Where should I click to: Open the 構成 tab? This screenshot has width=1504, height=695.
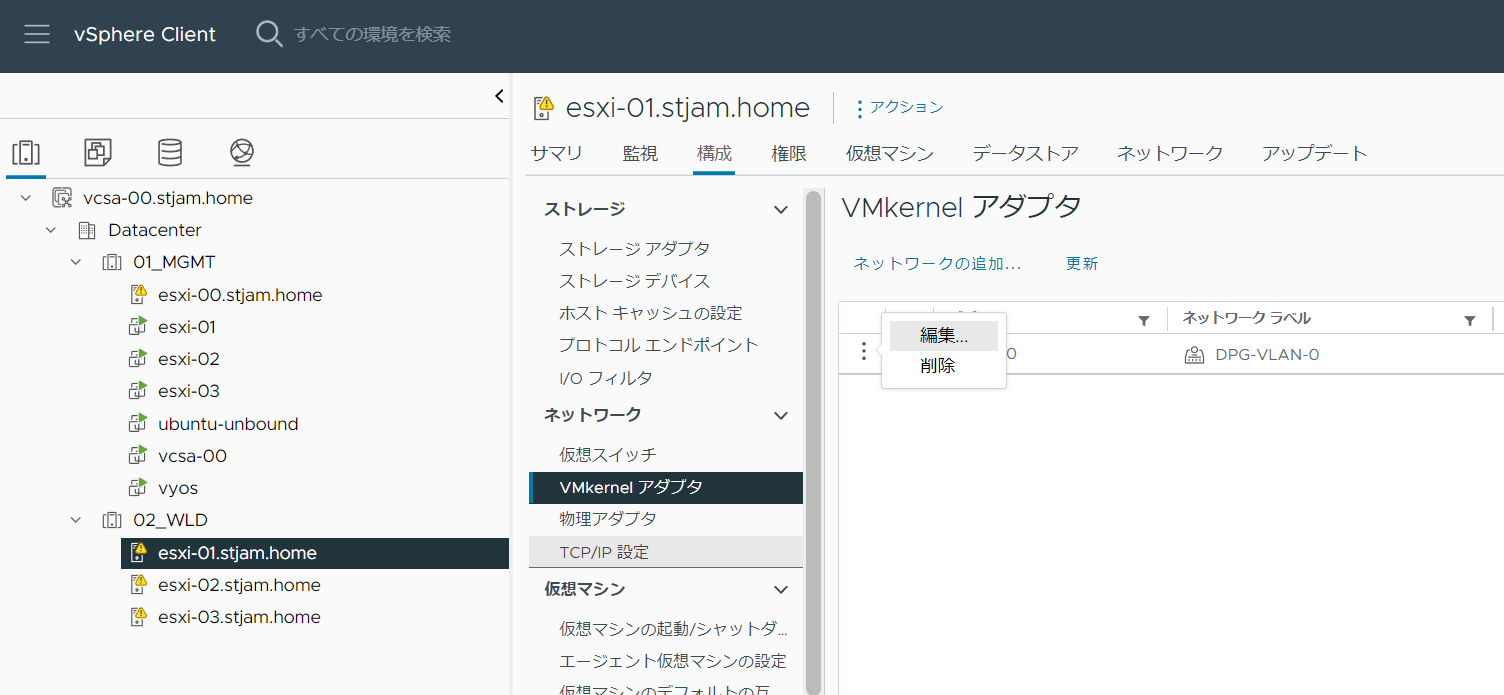pos(714,153)
